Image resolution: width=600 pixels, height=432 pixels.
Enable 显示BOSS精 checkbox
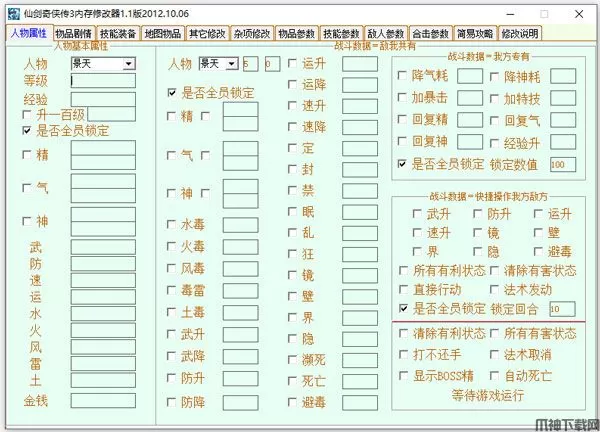tap(403, 375)
